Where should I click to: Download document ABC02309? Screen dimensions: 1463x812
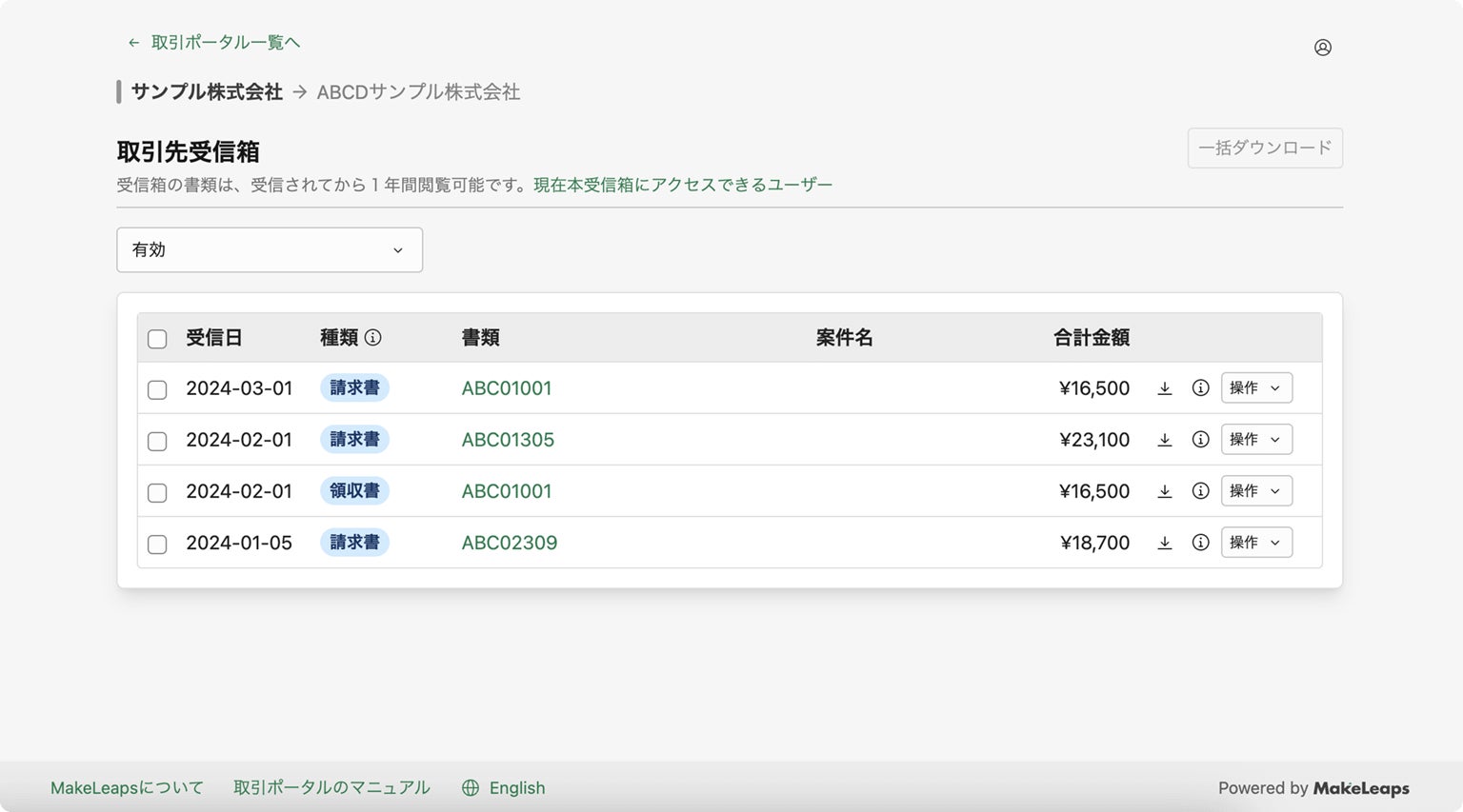pyautogui.click(x=1164, y=543)
